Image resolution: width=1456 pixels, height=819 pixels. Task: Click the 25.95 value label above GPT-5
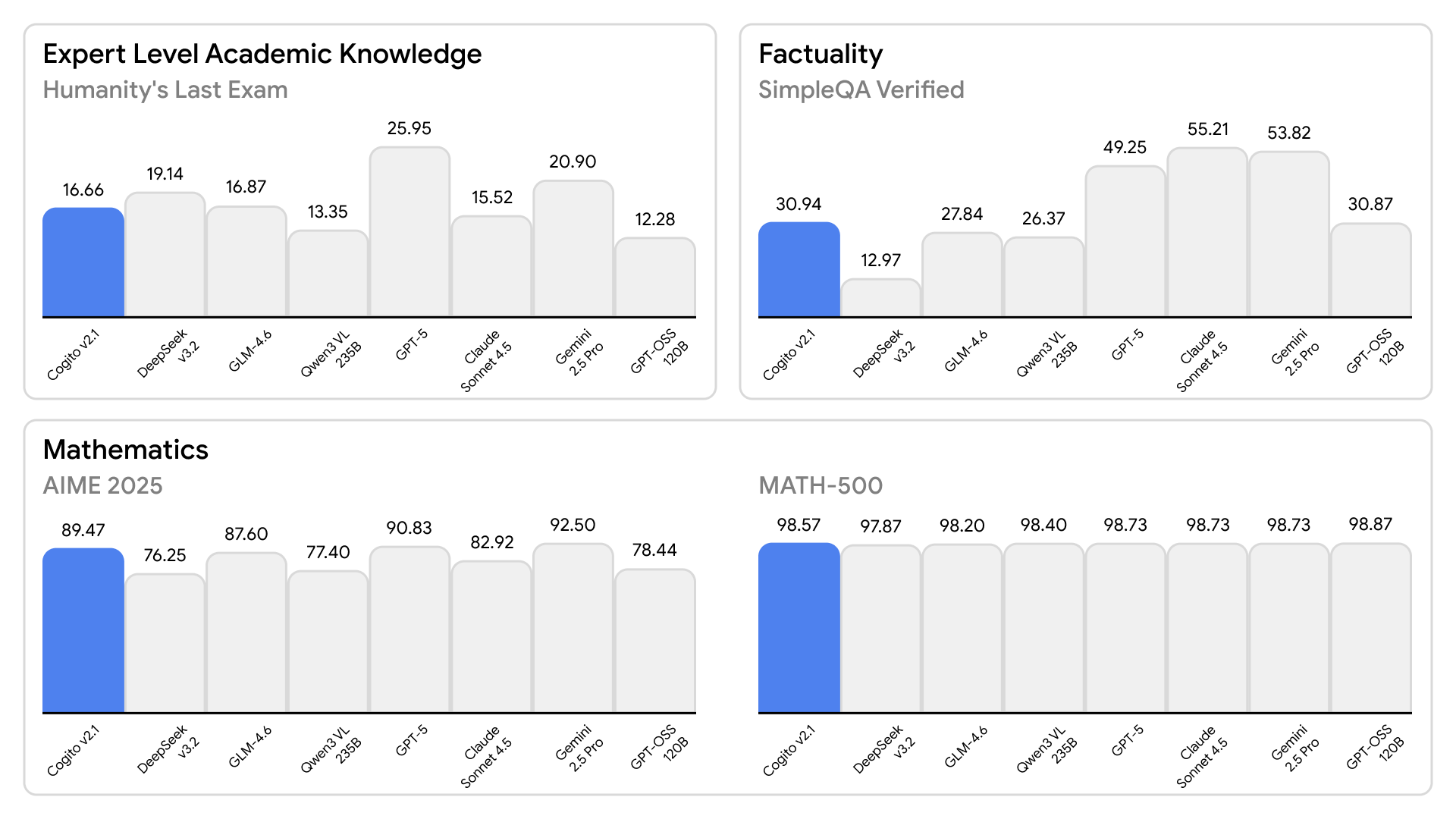[x=409, y=128]
